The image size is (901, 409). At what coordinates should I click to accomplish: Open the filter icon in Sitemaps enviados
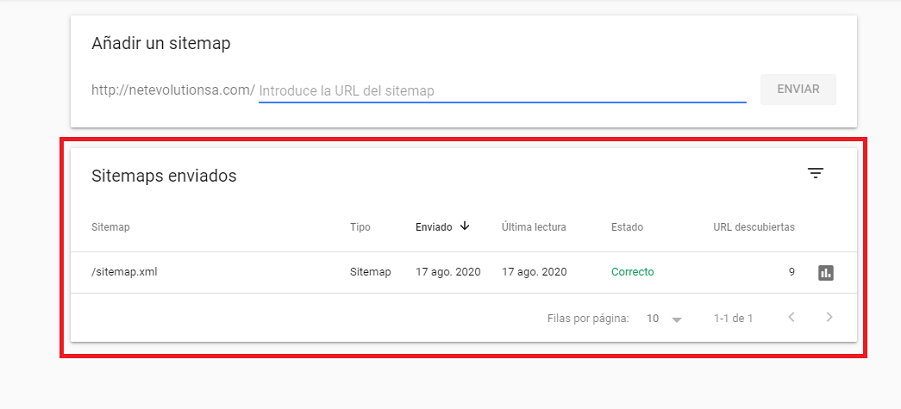815,174
